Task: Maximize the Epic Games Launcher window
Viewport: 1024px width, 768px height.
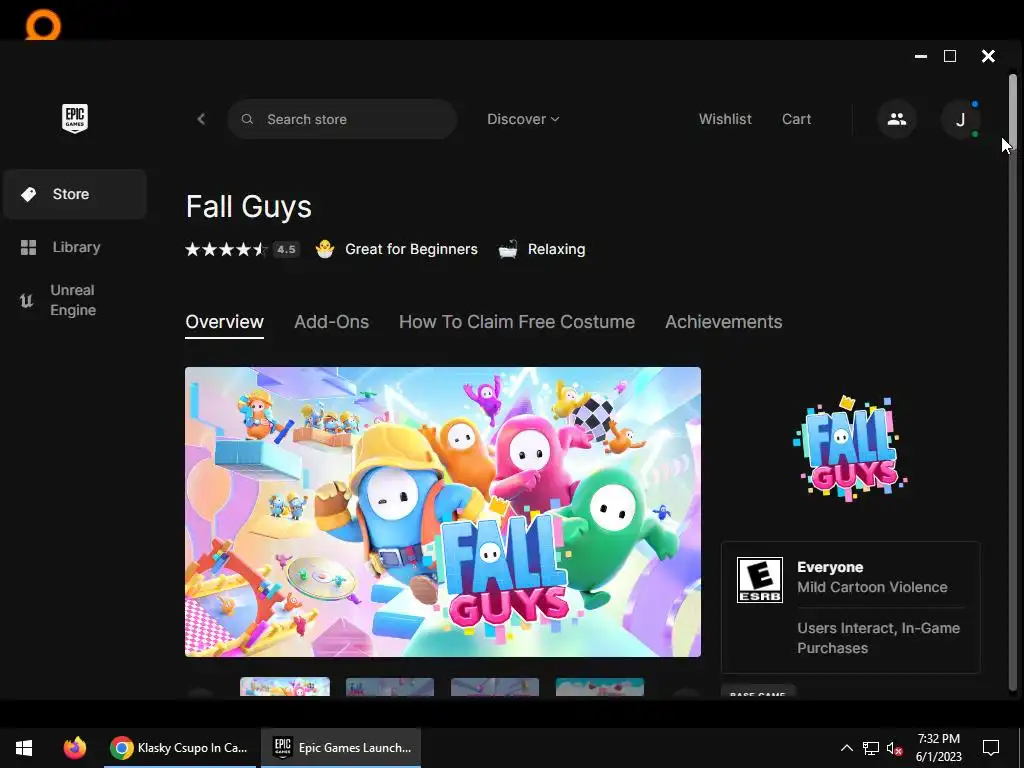Action: tap(950, 56)
